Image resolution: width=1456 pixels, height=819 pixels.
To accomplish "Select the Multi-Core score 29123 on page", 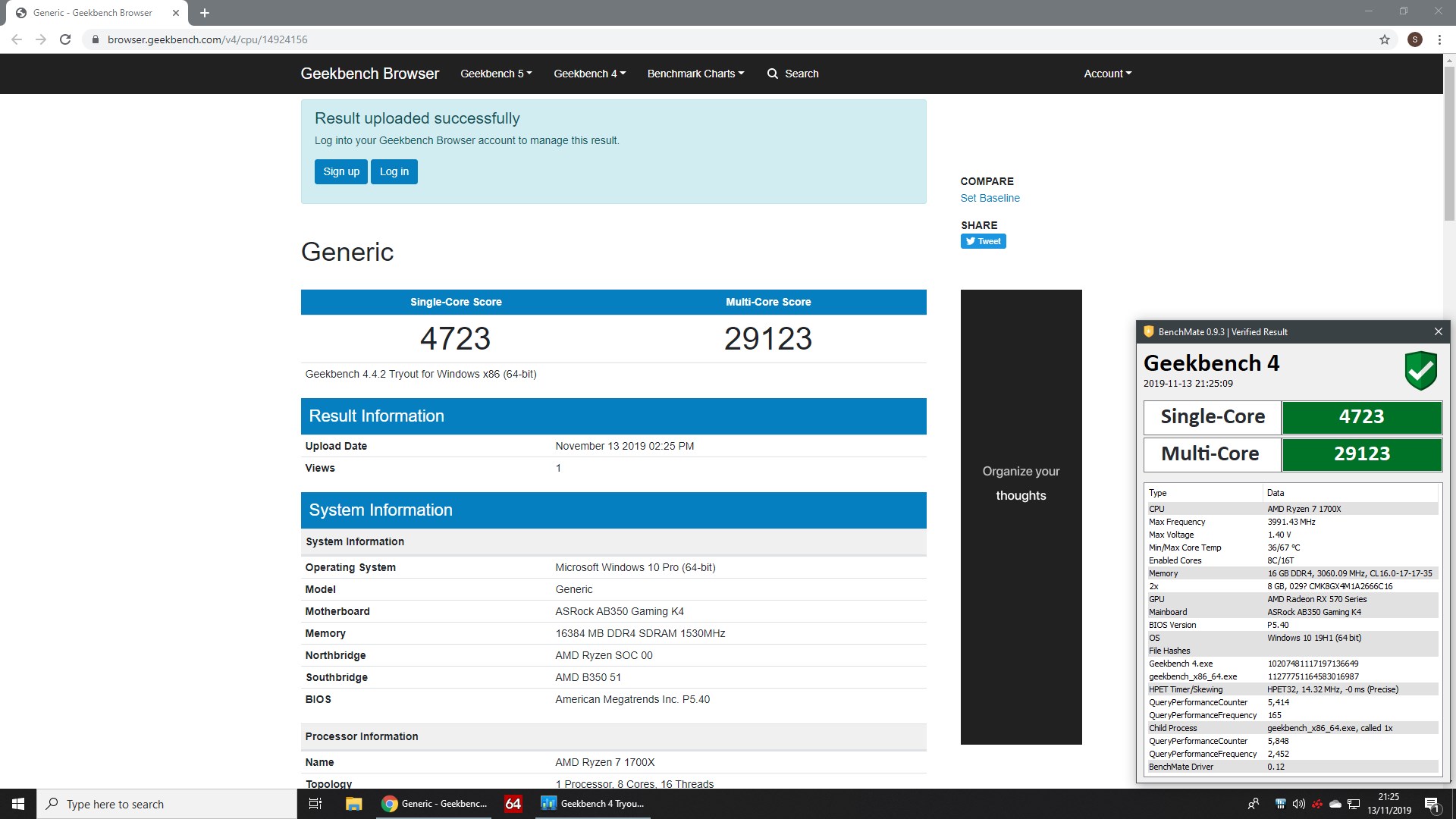I will click(x=768, y=338).
